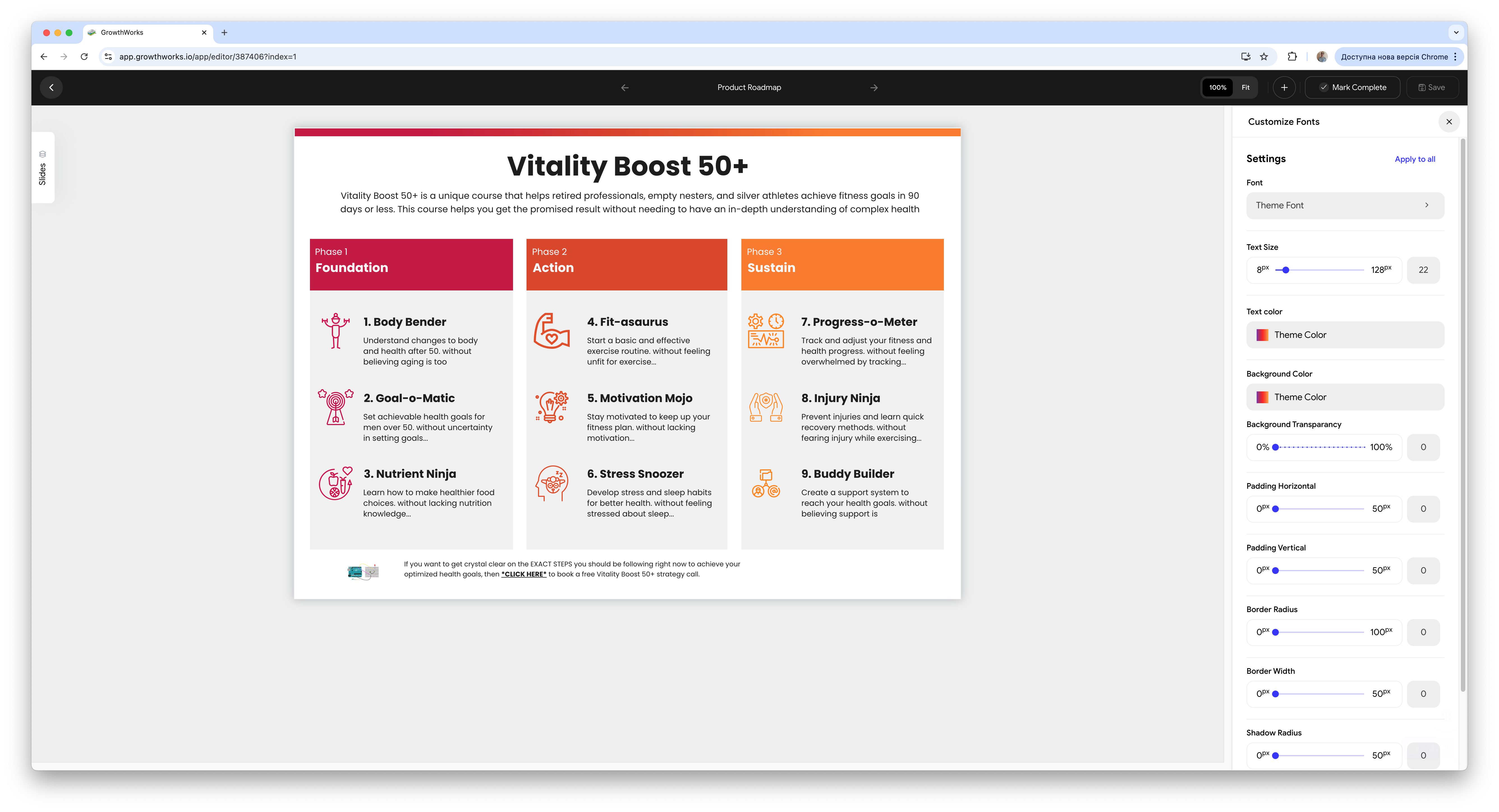Expand the tab search dropdown arrow
Screen dimensions: 1499x812
pyautogui.click(x=1456, y=33)
